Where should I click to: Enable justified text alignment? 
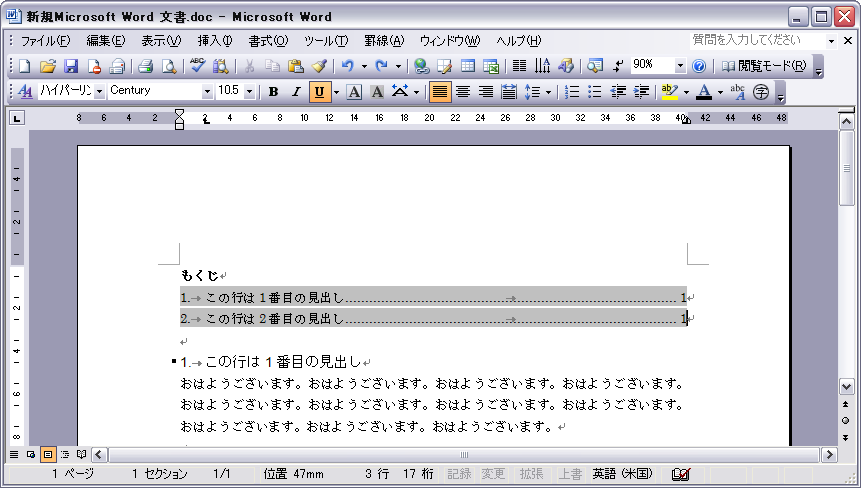pos(439,92)
